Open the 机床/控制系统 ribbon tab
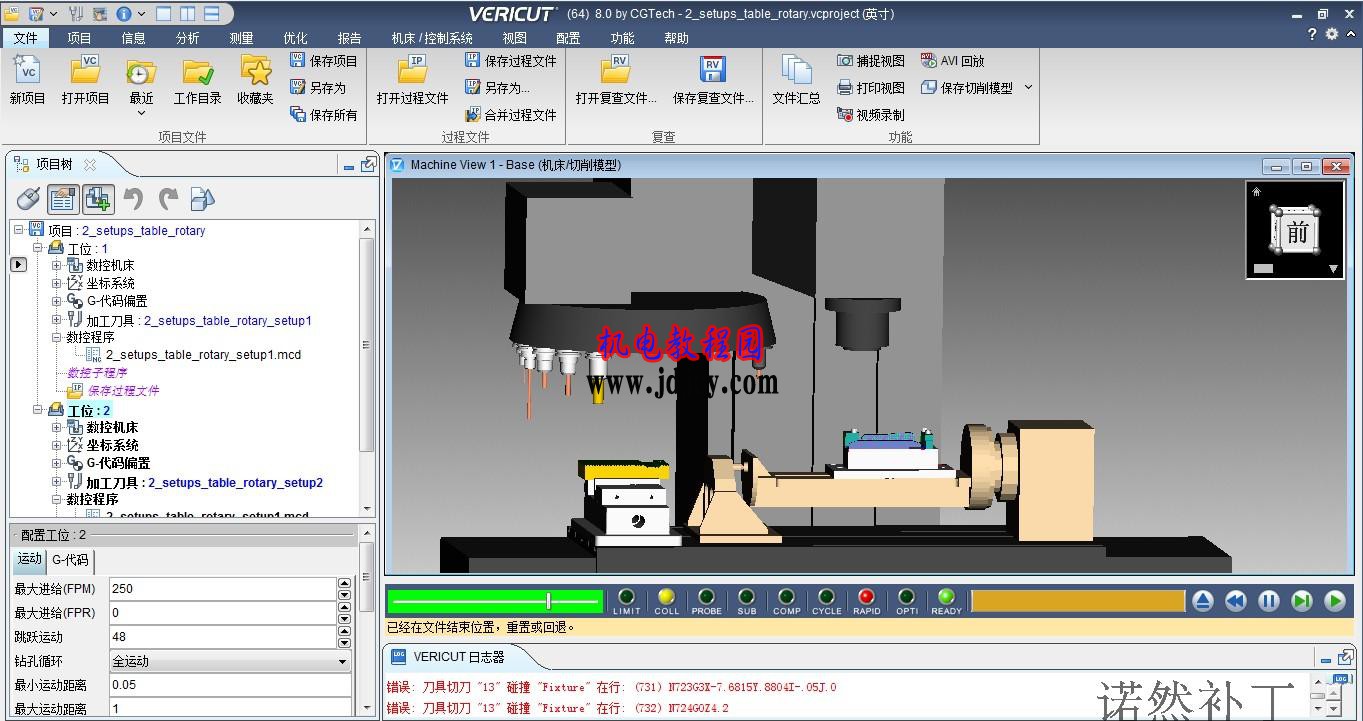1363x721 pixels. tap(432, 38)
